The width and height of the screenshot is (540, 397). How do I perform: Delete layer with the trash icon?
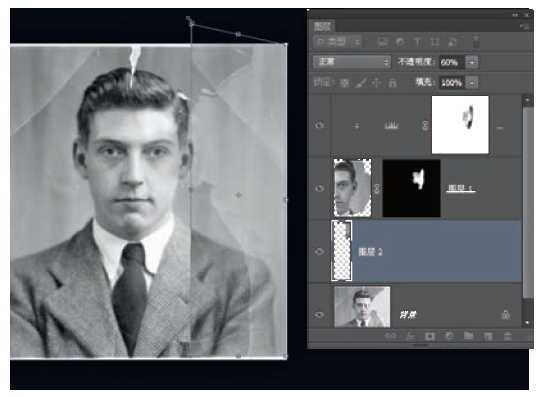[x=508, y=336]
